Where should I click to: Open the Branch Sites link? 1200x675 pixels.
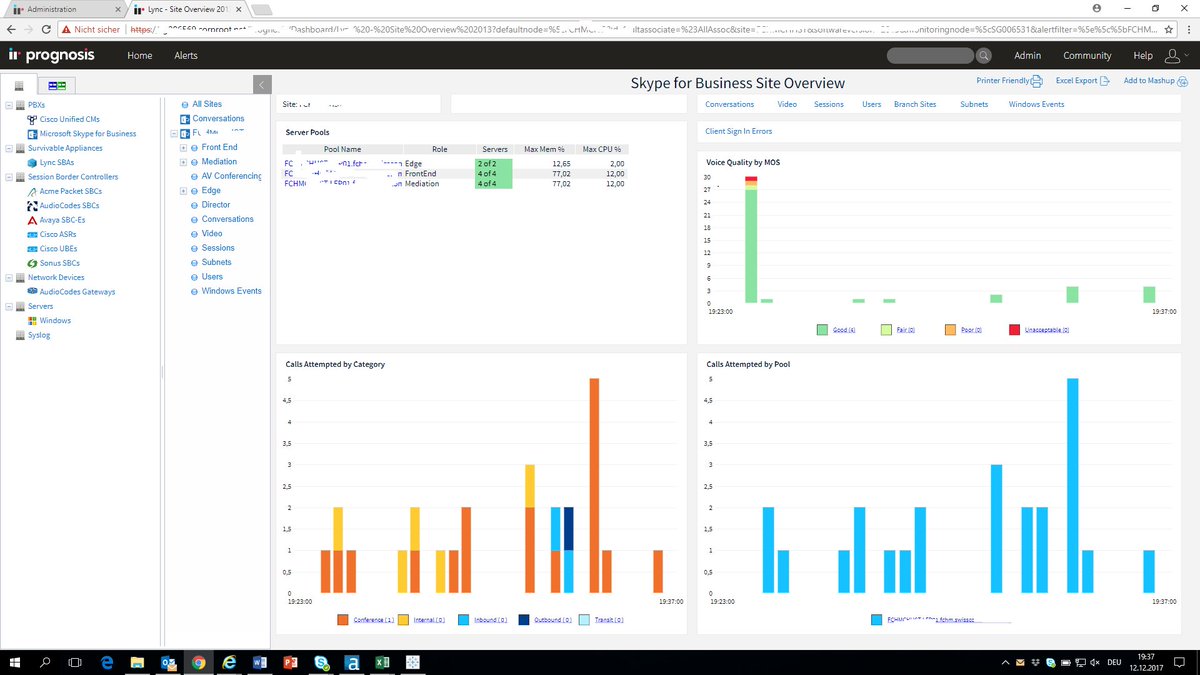tap(915, 104)
